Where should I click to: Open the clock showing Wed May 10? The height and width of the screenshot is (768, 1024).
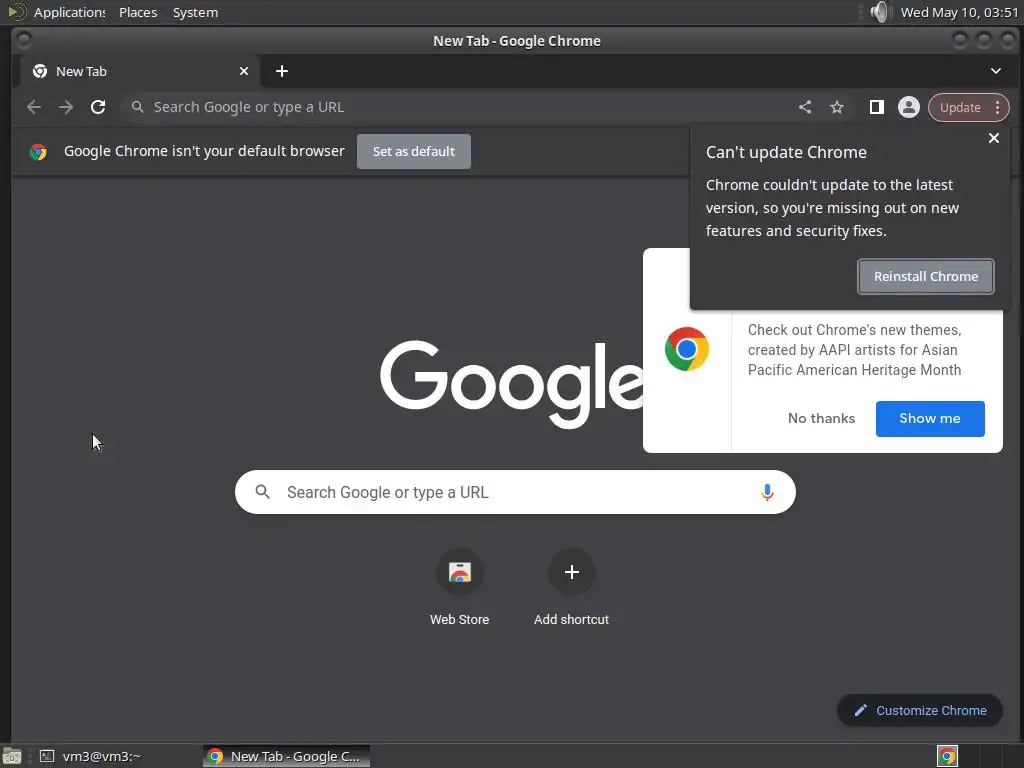pos(959,12)
